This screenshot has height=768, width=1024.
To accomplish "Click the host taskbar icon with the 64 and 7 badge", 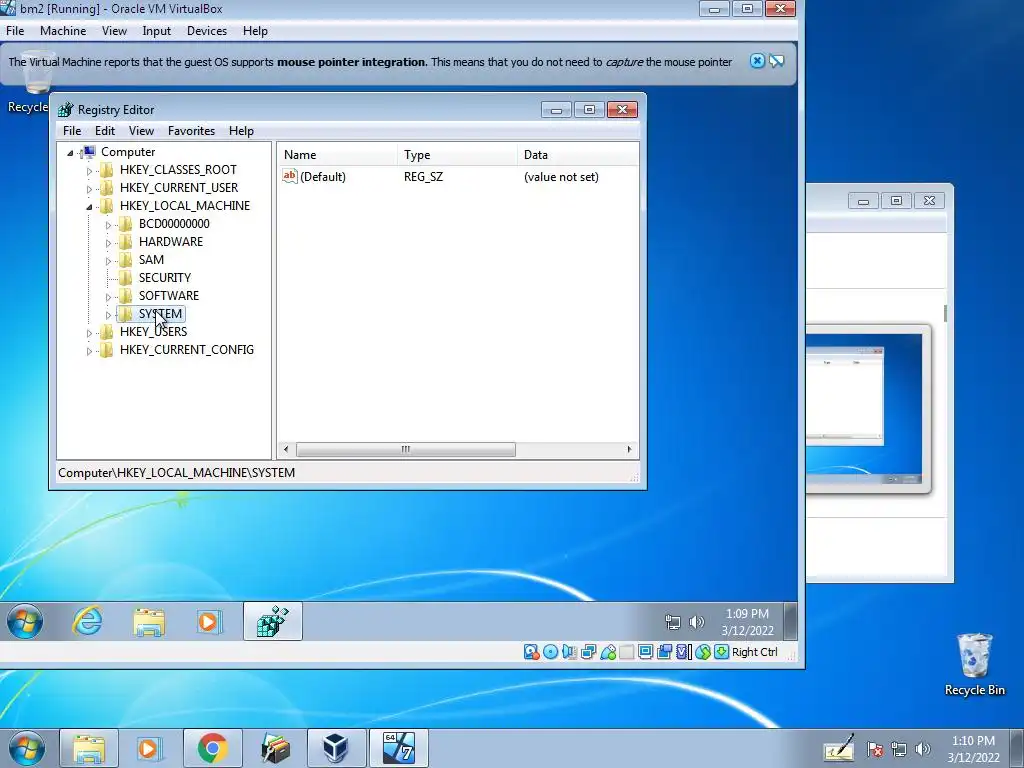I will point(398,748).
